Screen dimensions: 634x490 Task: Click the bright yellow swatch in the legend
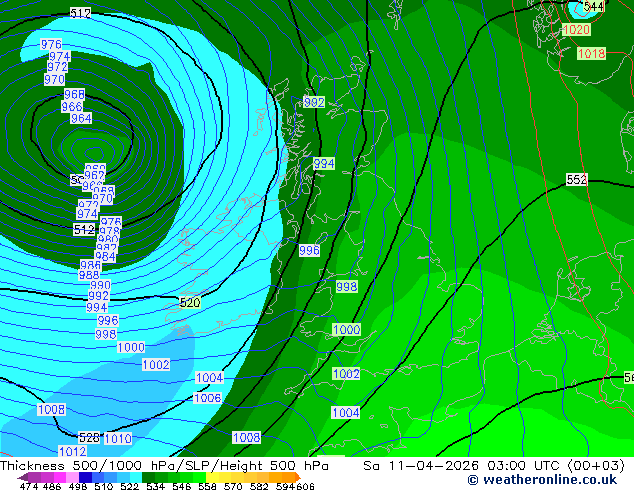[212, 477]
